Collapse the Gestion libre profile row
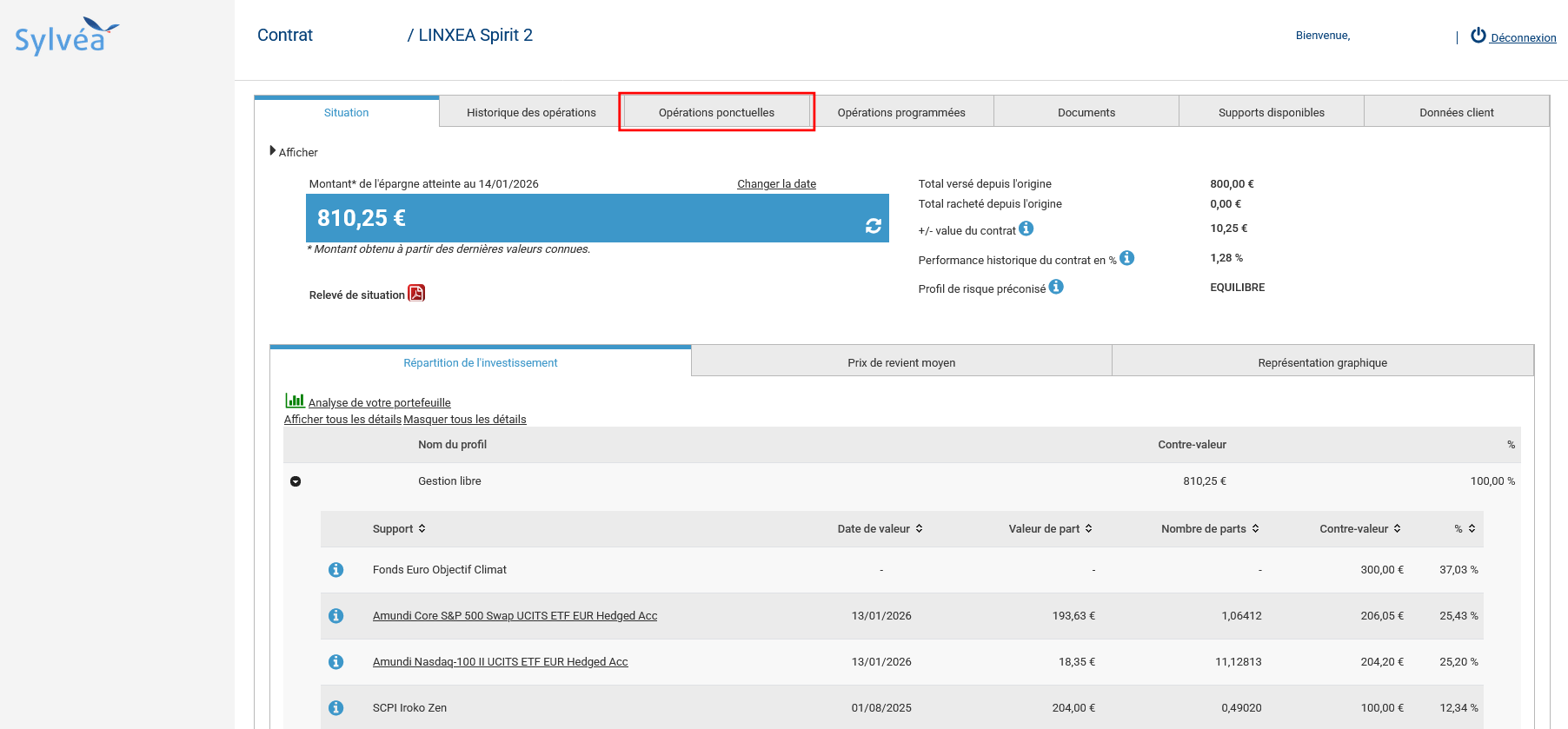 click(296, 481)
